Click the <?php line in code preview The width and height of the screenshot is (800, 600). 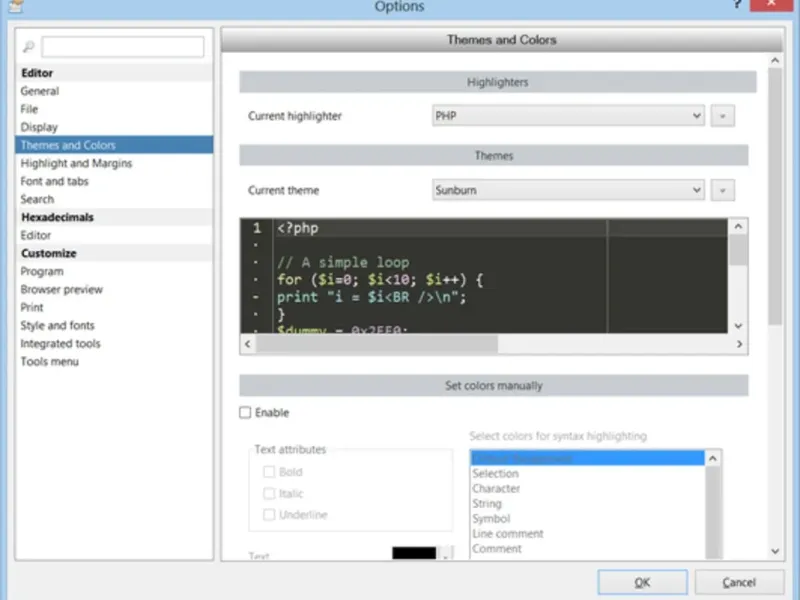coord(298,228)
